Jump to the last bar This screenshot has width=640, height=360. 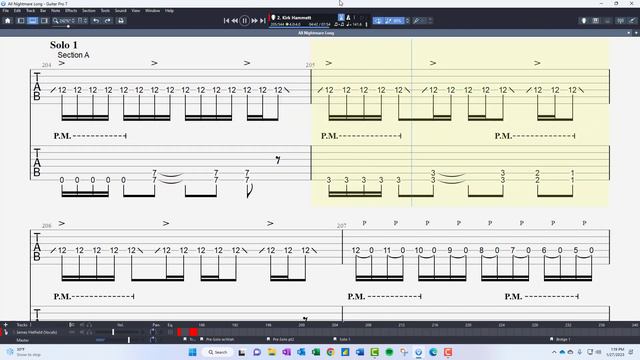(263, 21)
